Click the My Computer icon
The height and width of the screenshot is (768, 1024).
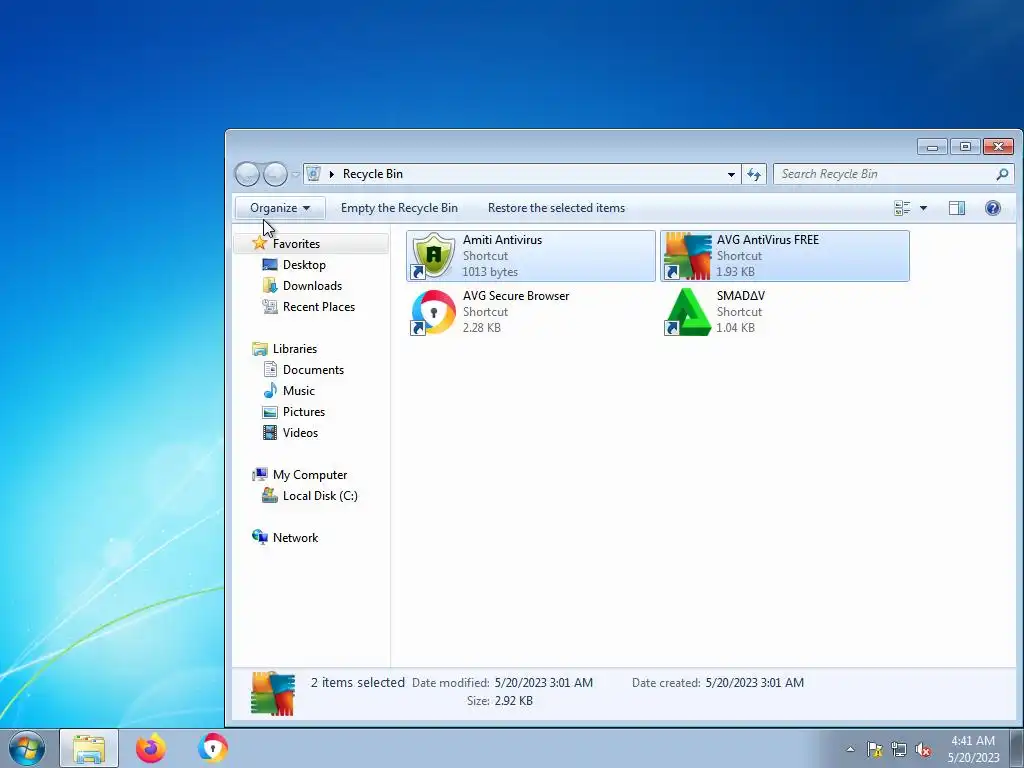pyautogui.click(x=260, y=475)
